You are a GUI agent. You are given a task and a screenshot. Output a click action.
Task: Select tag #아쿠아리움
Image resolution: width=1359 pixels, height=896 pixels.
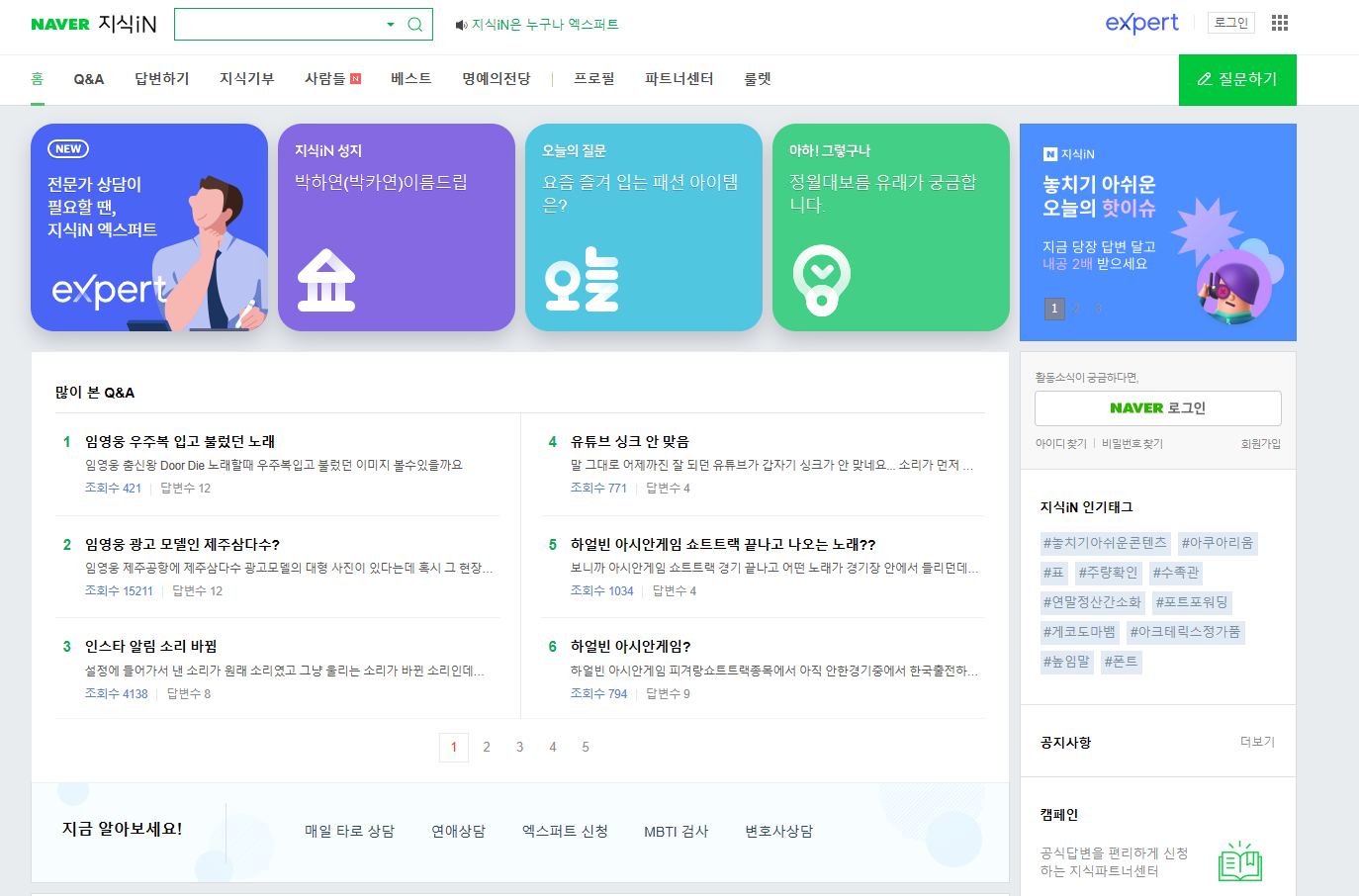click(1217, 543)
